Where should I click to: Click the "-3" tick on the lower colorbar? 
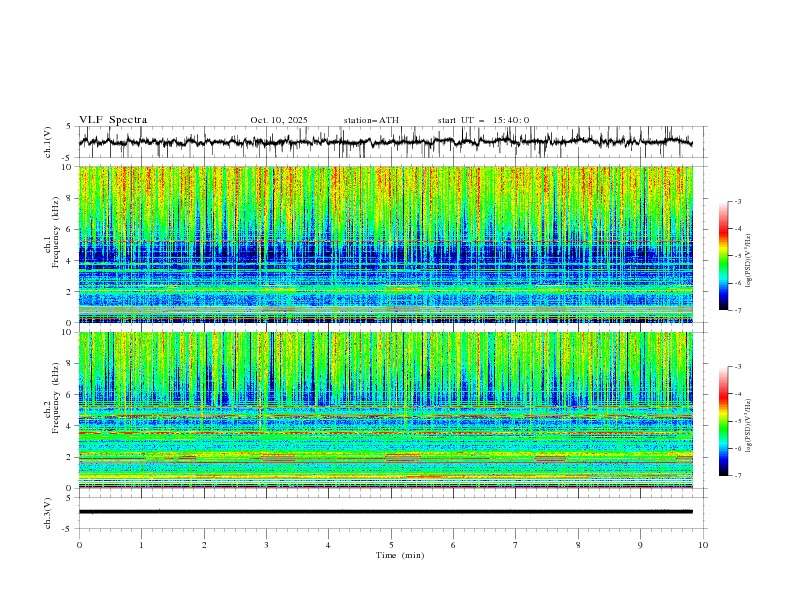pos(737,367)
